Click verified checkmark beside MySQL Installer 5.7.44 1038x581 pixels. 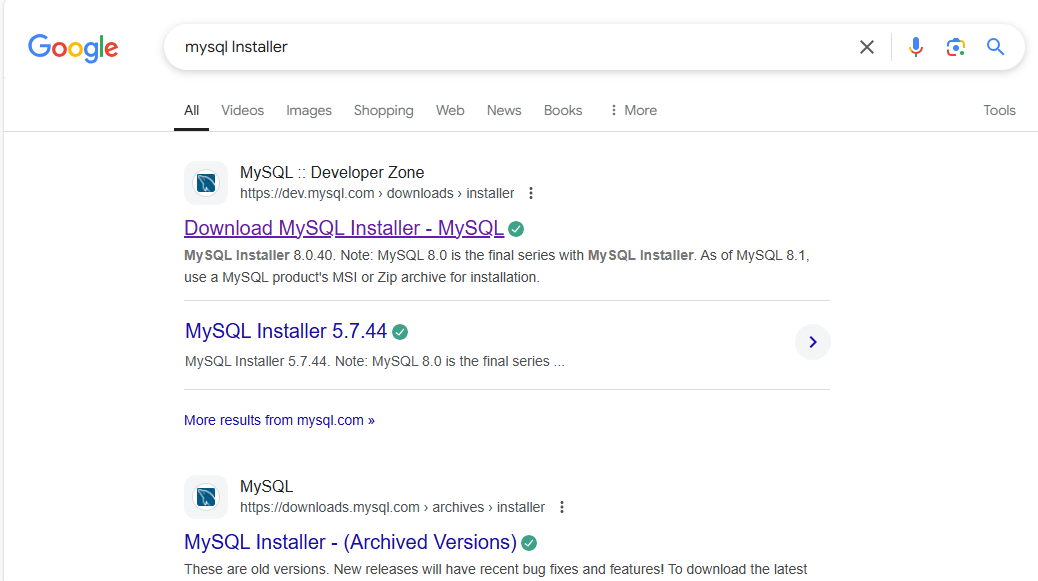click(400, 332)
